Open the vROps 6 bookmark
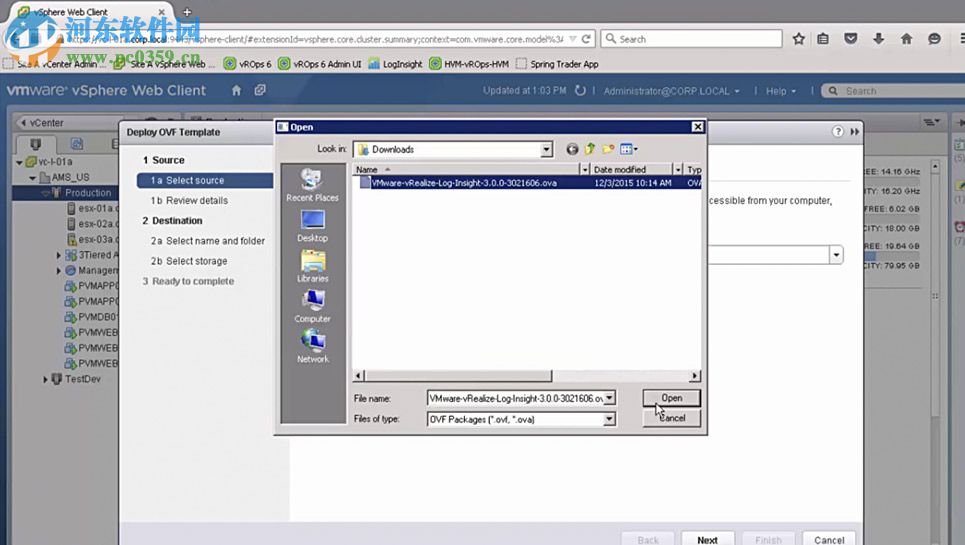Viewport: 965px width, 545px height. point(247,64)
